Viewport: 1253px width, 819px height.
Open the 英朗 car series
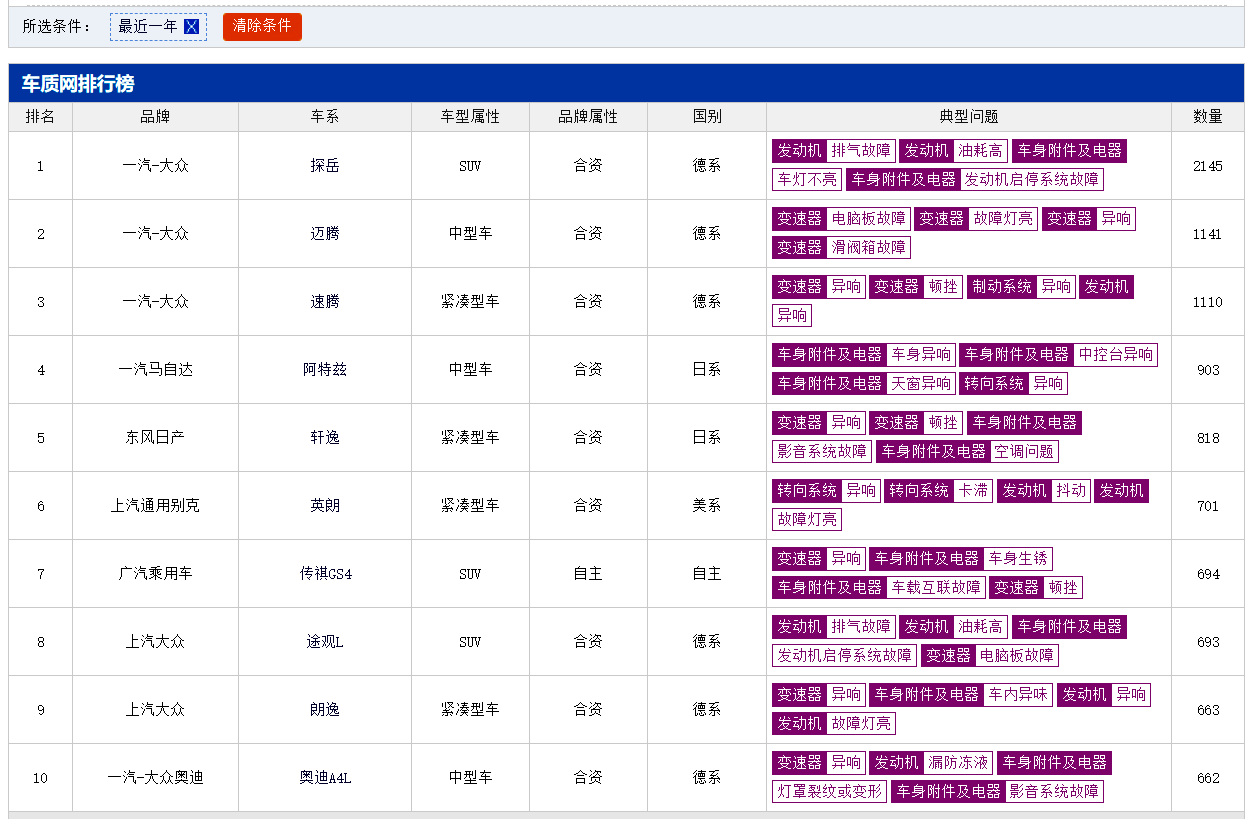[x=325, y=506]
